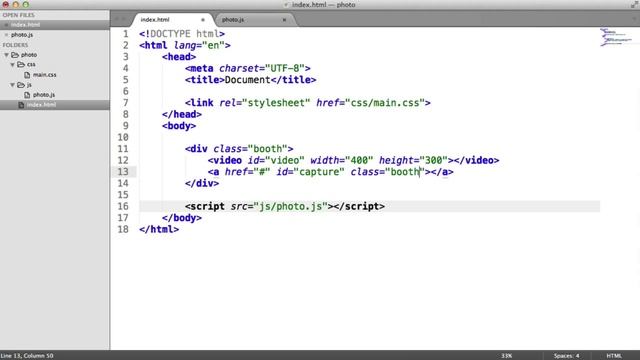Toggle full screen arrows in title bar
Viewport: 640px width, 360px height.
[x=634, y=4]
